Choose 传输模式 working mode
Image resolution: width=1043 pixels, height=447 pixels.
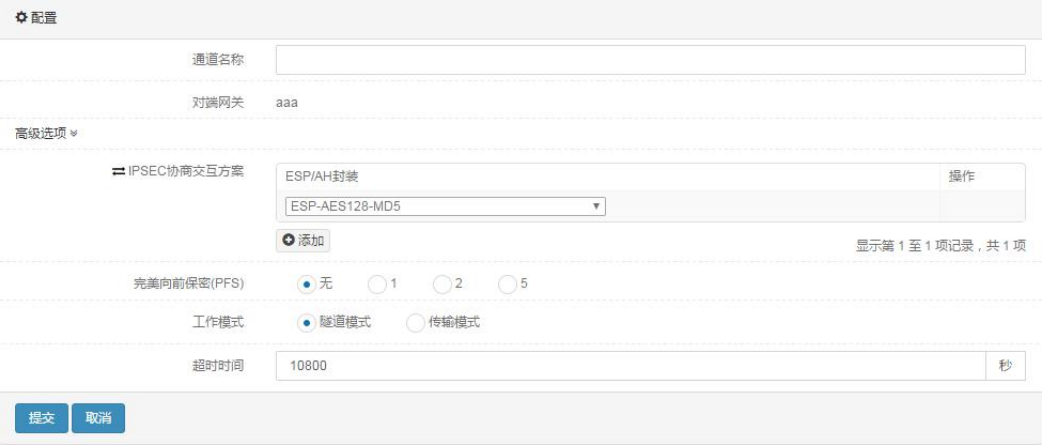coord(415,323)
